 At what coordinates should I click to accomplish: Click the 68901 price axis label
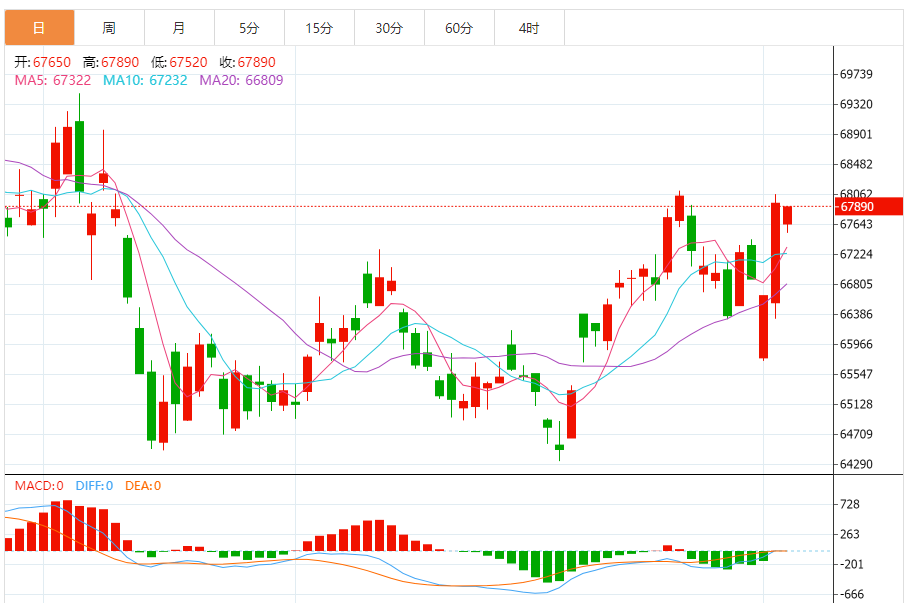tap(856, 134)
